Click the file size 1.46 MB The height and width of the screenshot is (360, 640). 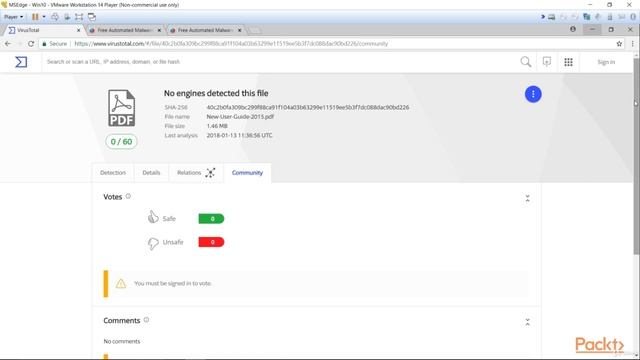point(217,126)
